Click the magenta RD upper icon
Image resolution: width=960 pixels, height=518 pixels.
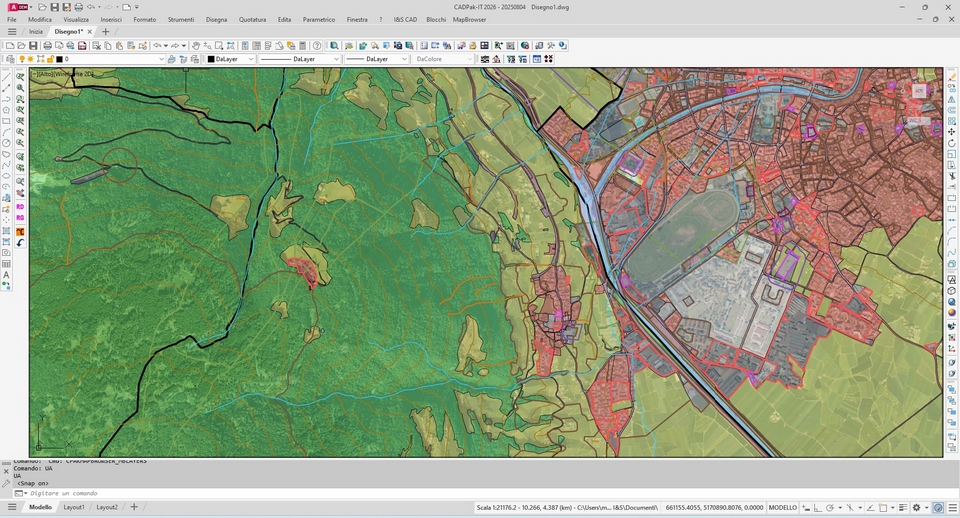point(20,207)
